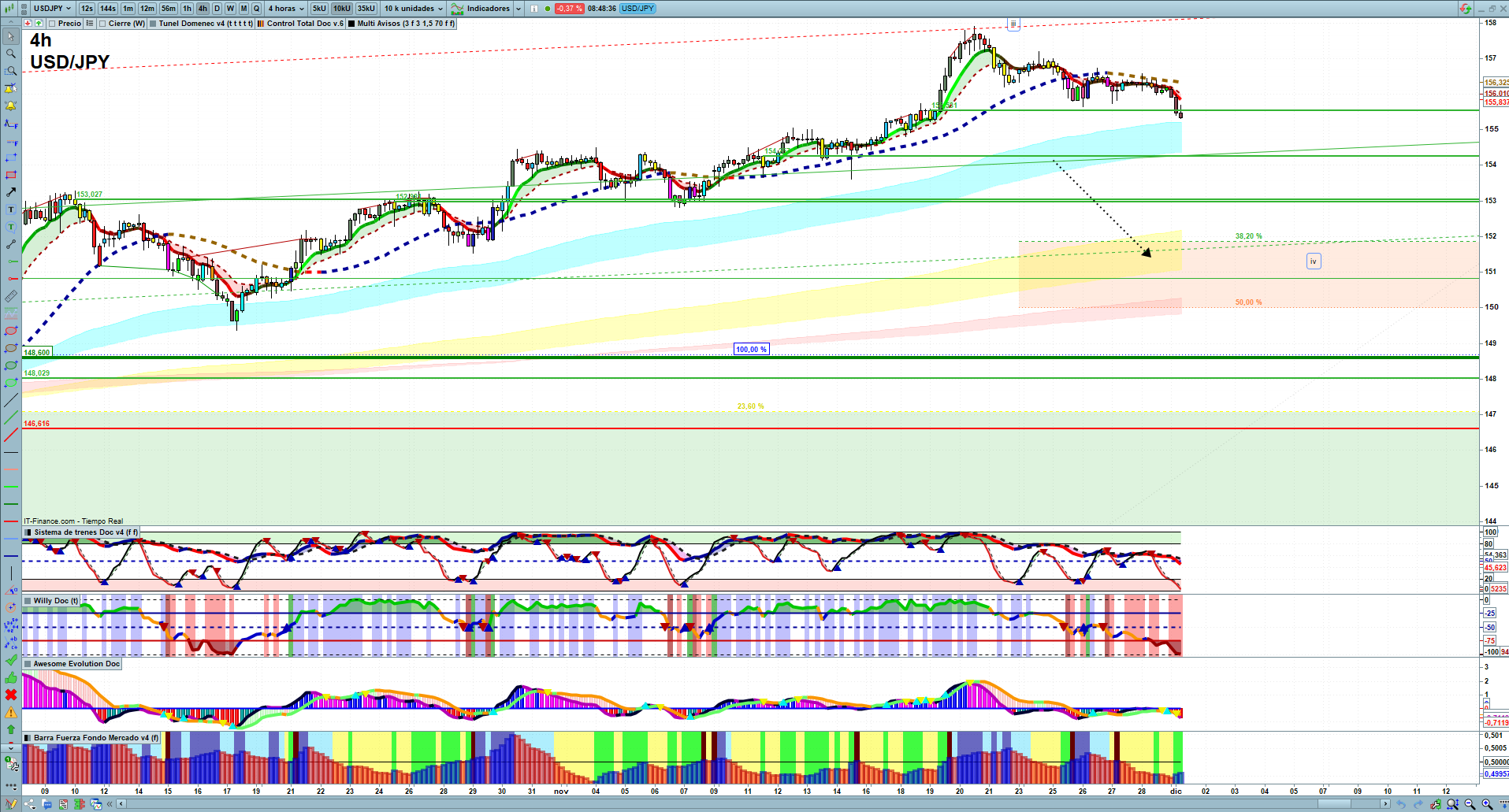Click the Multi Avisos black color square
This screenshot has width=1509, height=812.
pyautogui.click(x=351, y=24)
